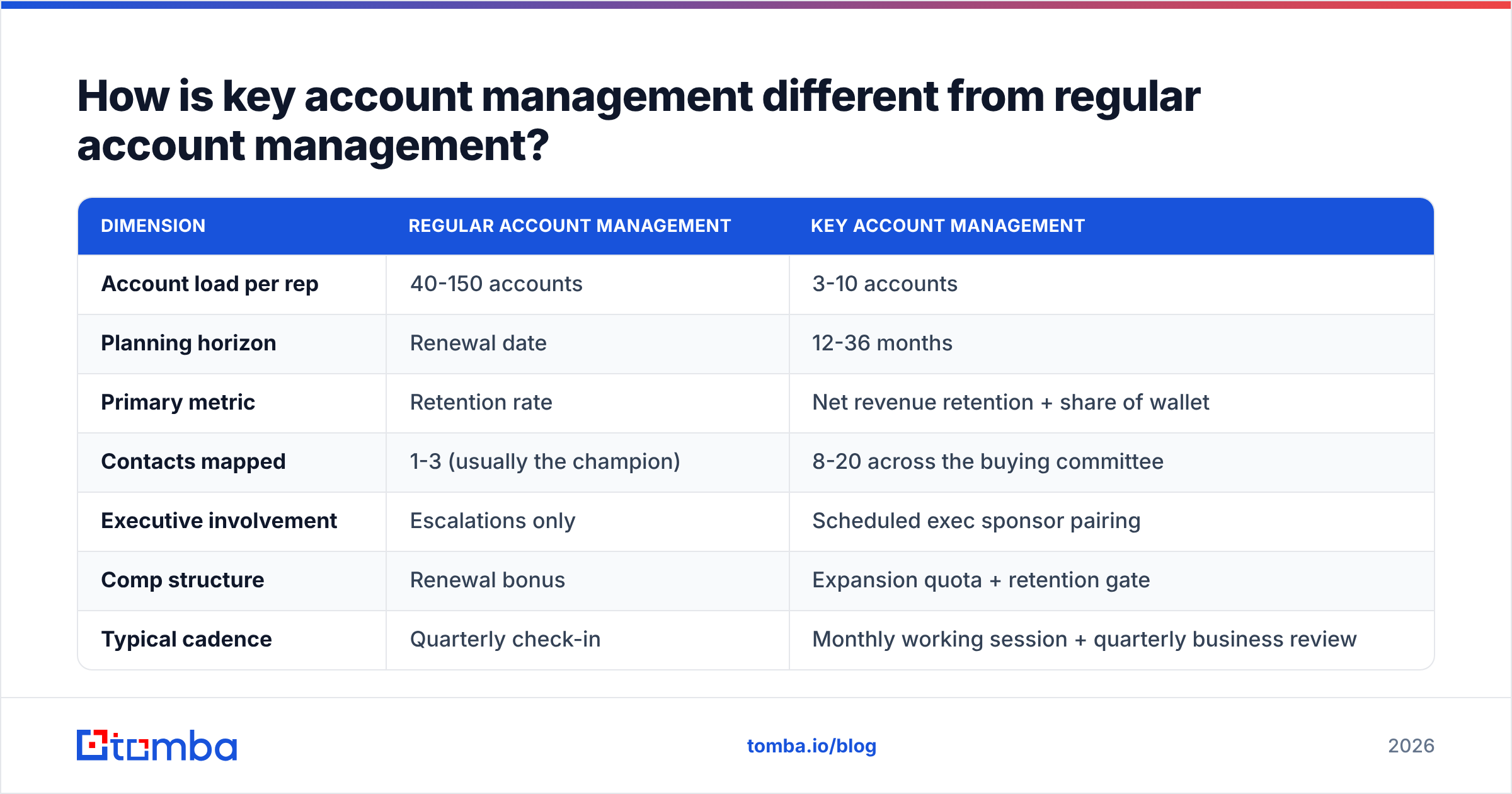
Task: Select the 'Quarterly check-in' cell
Action: pos(505,640)
